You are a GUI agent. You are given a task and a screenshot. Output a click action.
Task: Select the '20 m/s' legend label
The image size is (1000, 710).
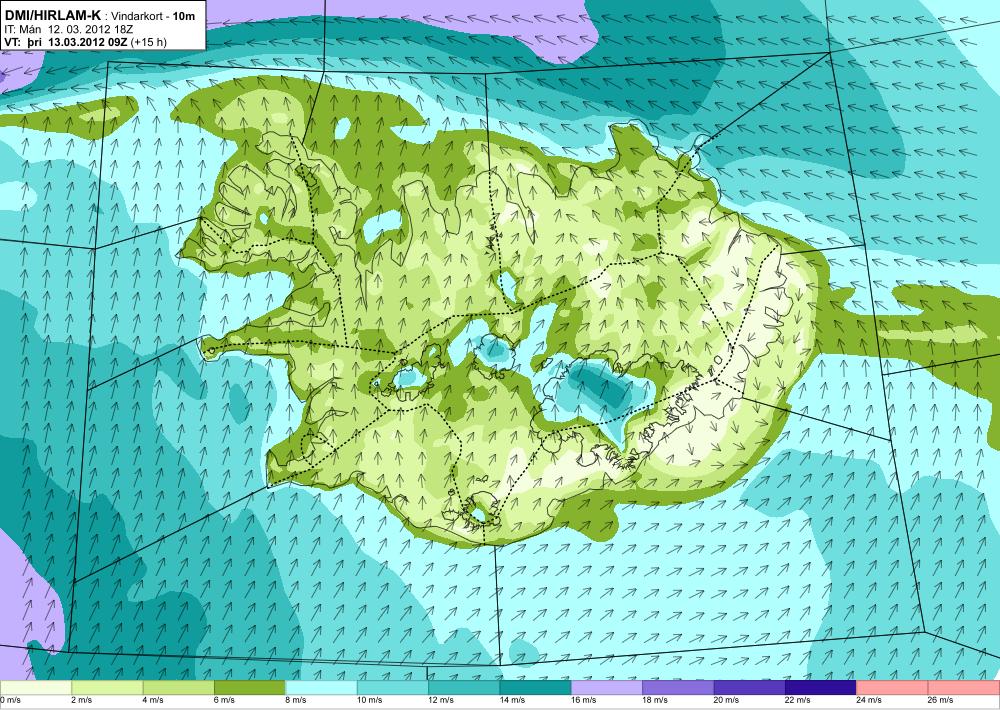726,700
